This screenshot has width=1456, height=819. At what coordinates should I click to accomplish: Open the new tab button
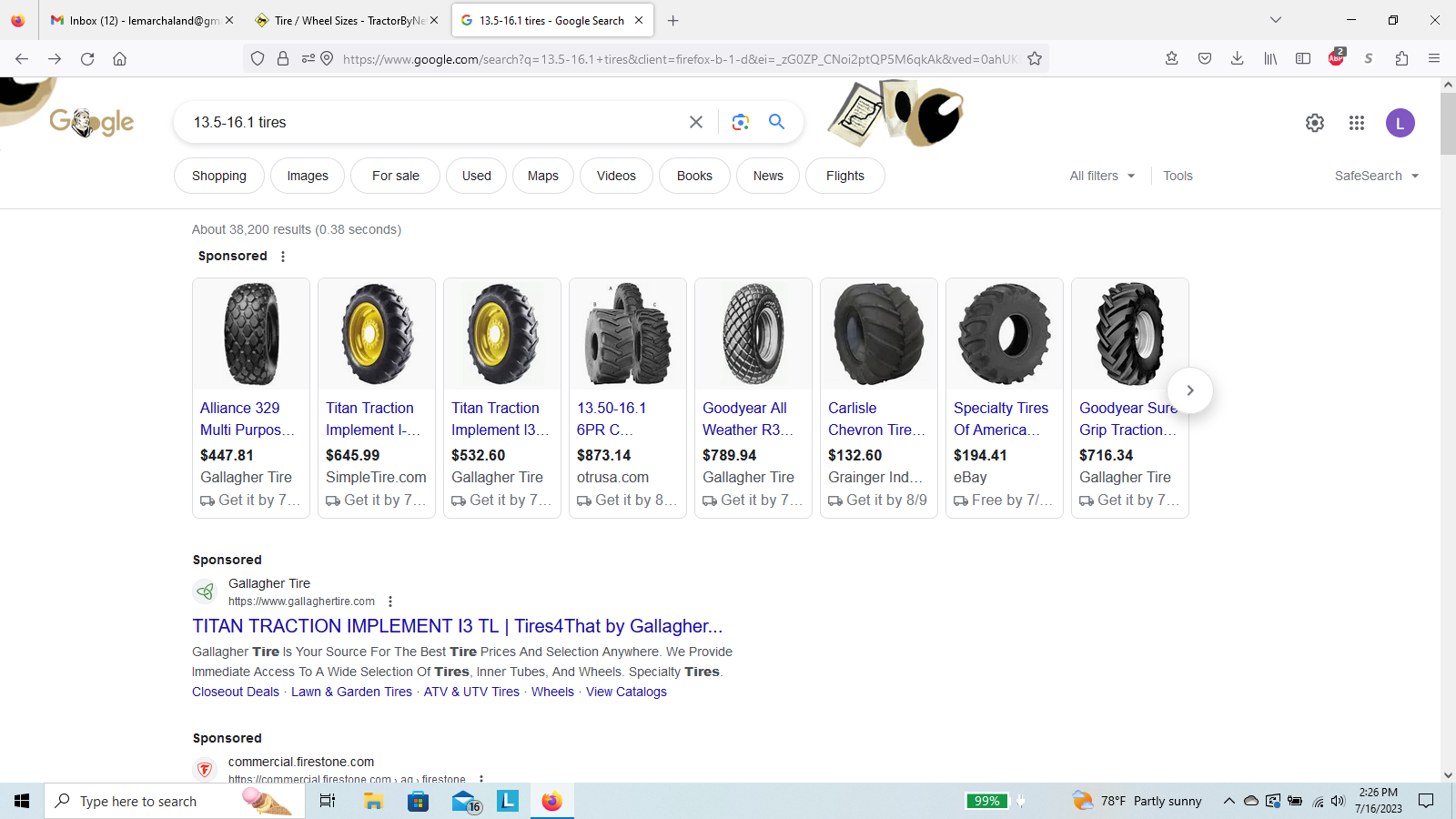pyautogui.click(x=673, y=20)
